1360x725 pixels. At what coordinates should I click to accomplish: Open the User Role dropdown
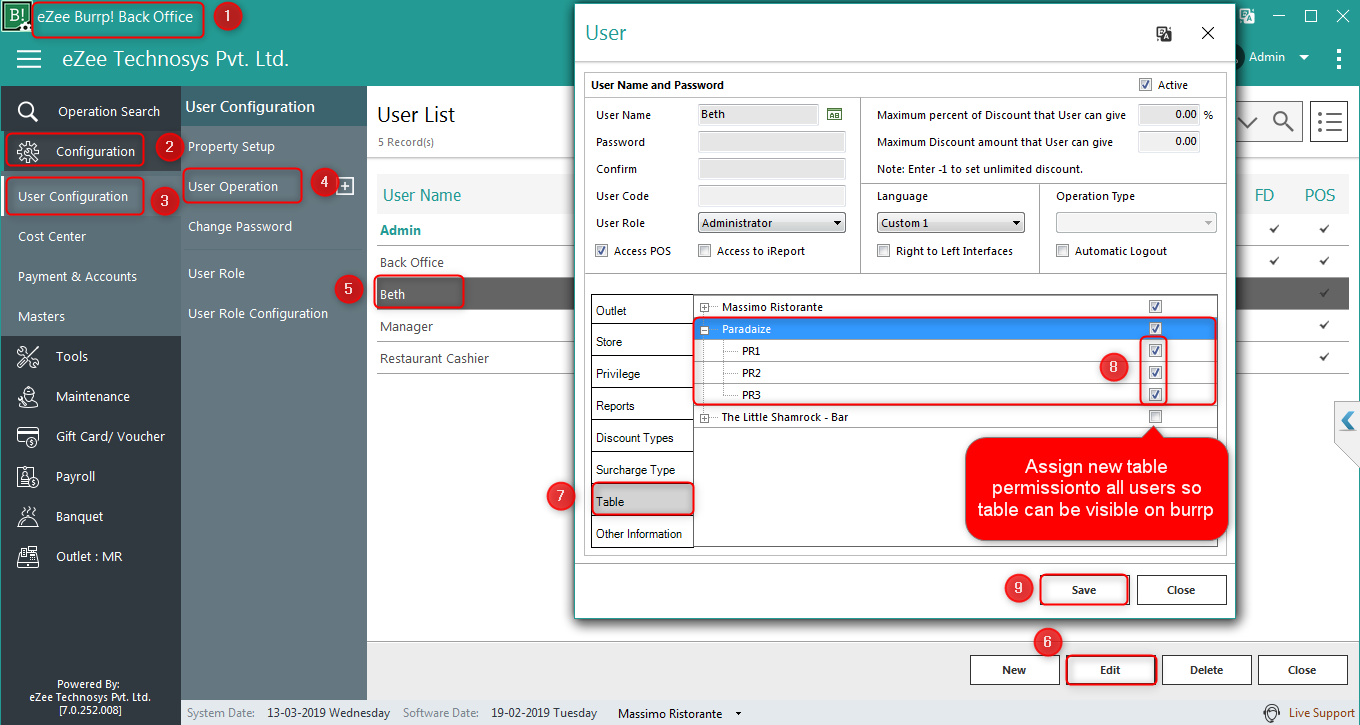pyautogui.click(x=771, y=223)
